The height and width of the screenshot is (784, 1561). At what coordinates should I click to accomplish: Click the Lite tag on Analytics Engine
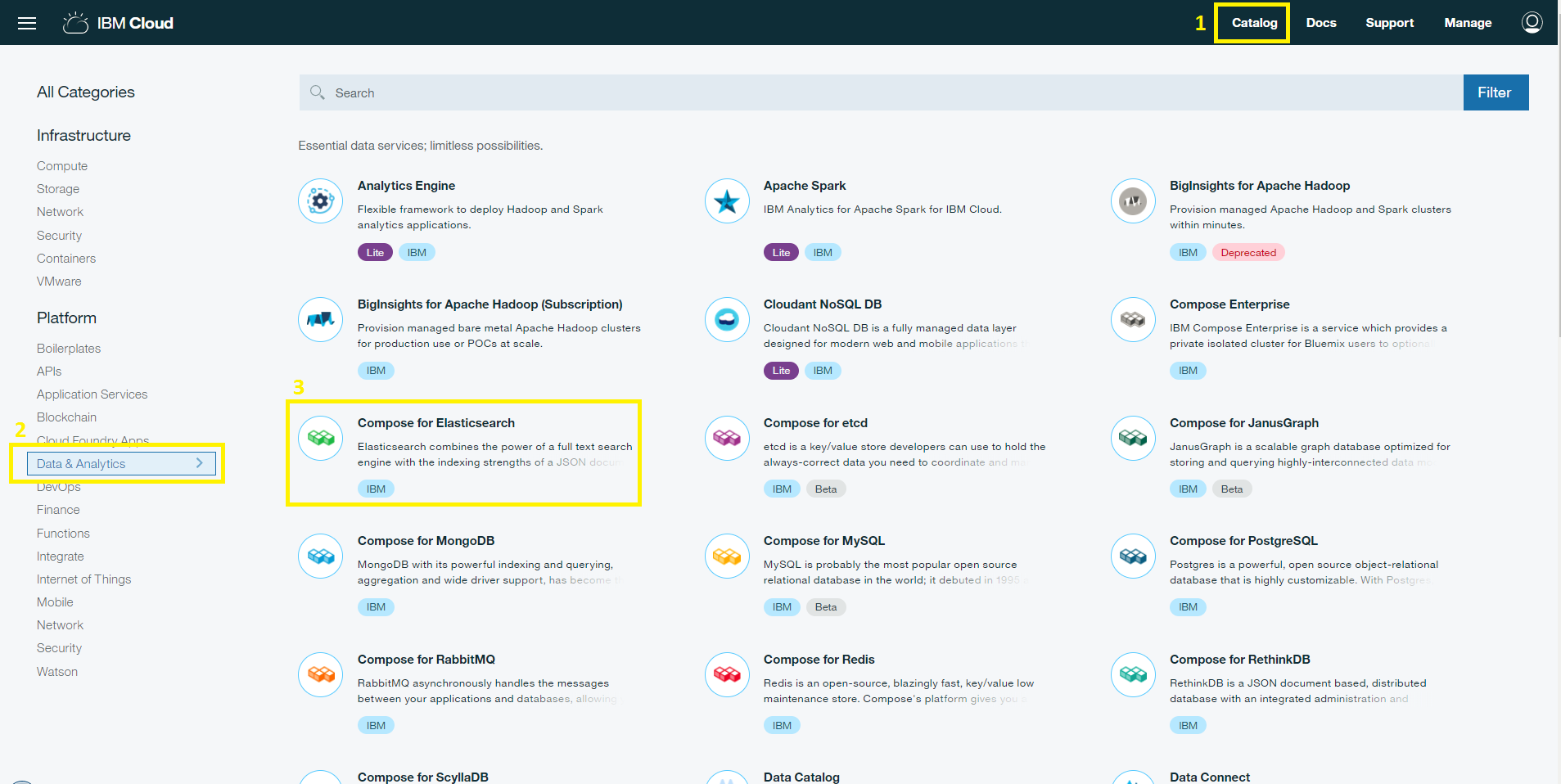click(375, 252)
